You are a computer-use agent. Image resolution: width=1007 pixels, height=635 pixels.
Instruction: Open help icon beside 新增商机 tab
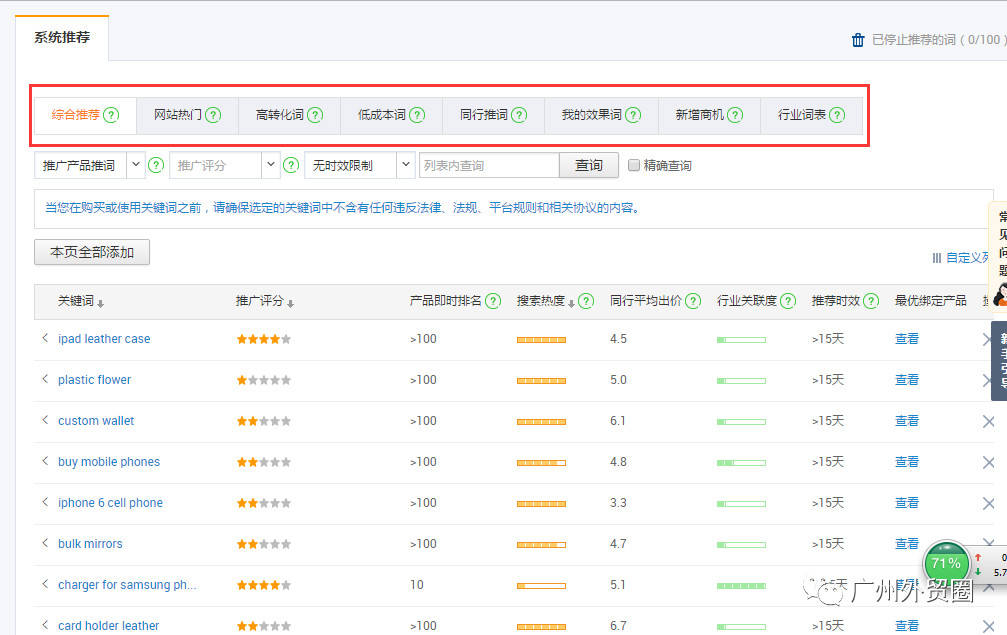[735, 115]
